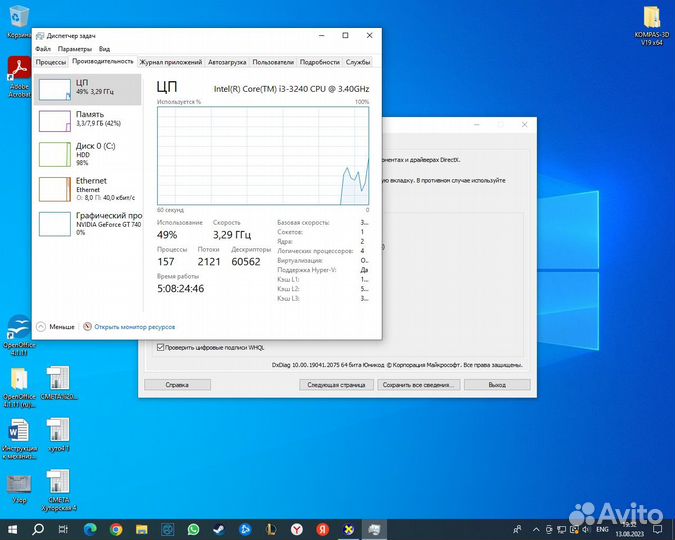
Task: Select the Графический процессор NVIDIA GeForce item
Action: (87, 224)
